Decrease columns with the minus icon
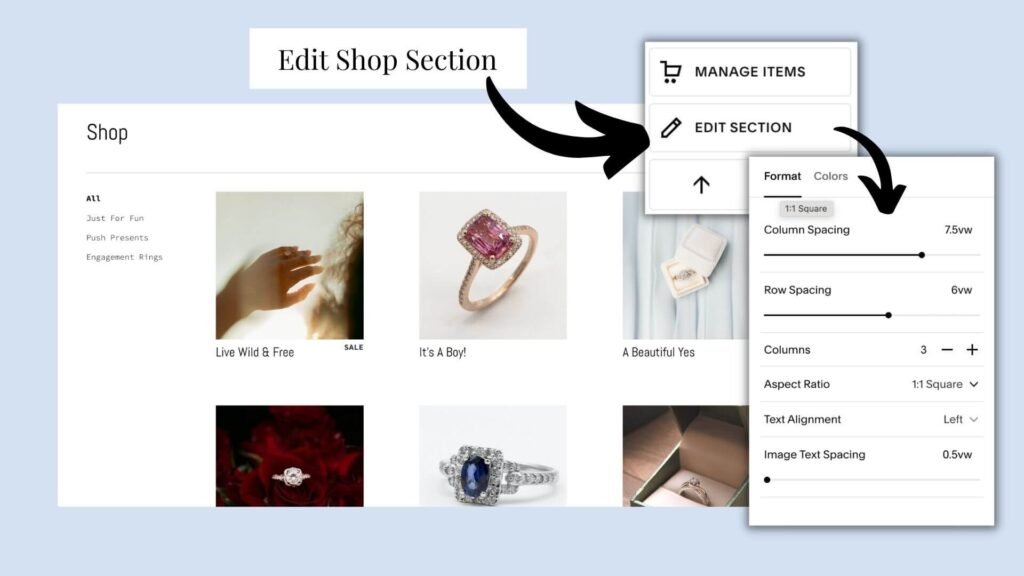Image resolution: width=1024 pixels, height=576 pixels. click(947, 350)
